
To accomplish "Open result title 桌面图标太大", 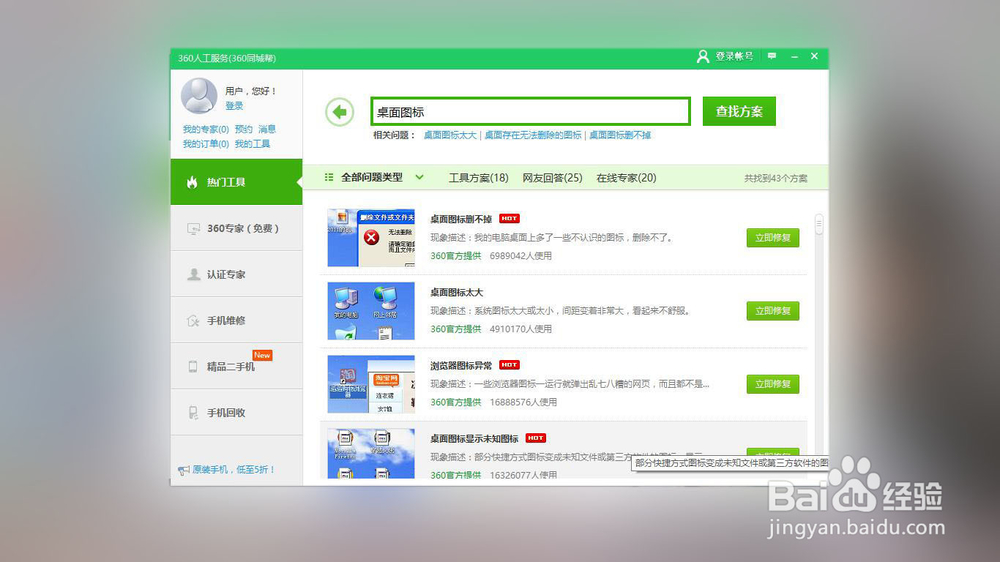I will (x=457, y=292).
